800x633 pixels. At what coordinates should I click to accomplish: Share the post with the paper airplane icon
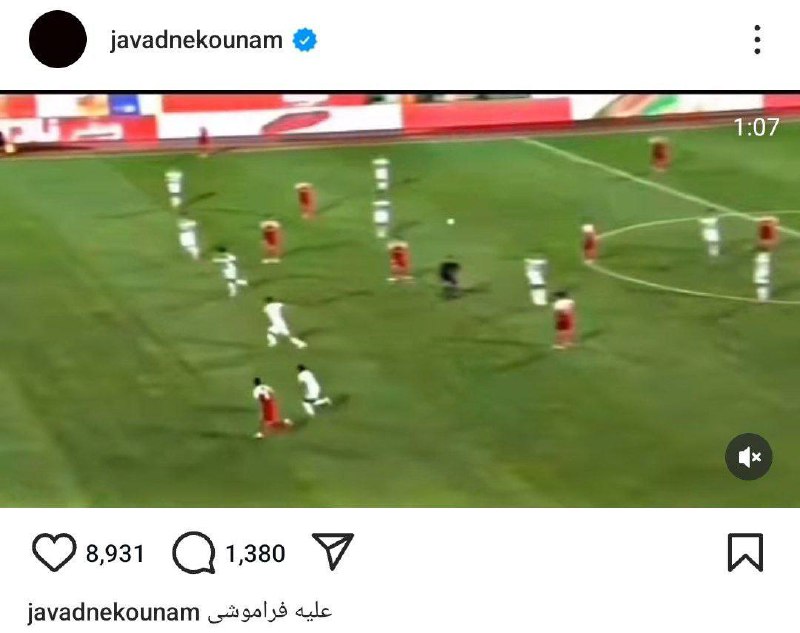point(333,551)
